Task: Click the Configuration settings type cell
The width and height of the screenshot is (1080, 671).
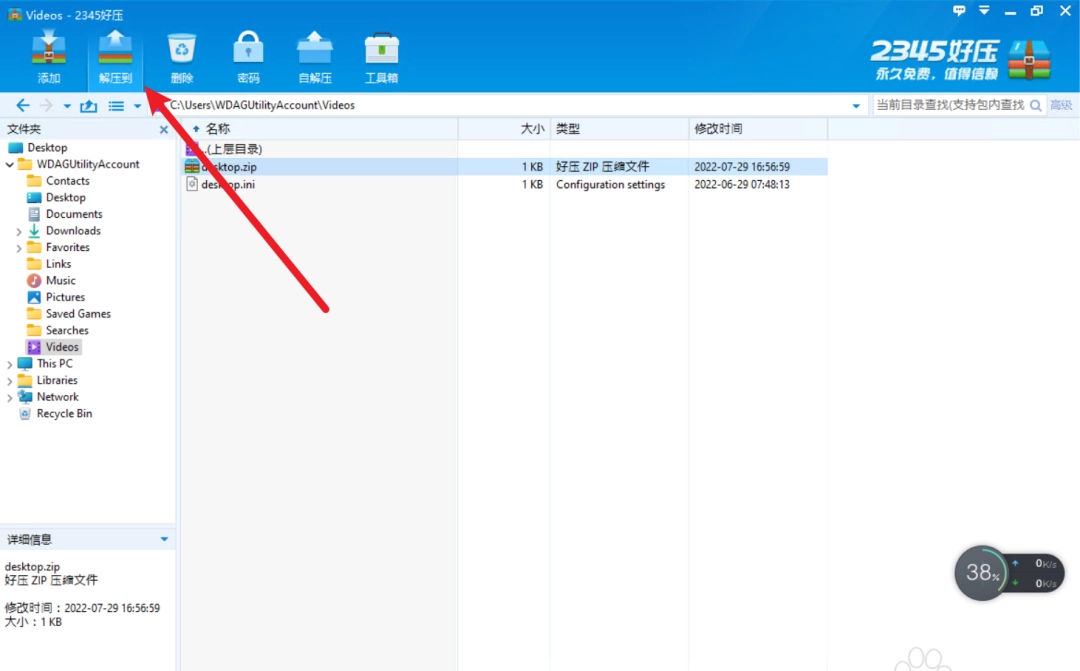Action: pos(610,185)
